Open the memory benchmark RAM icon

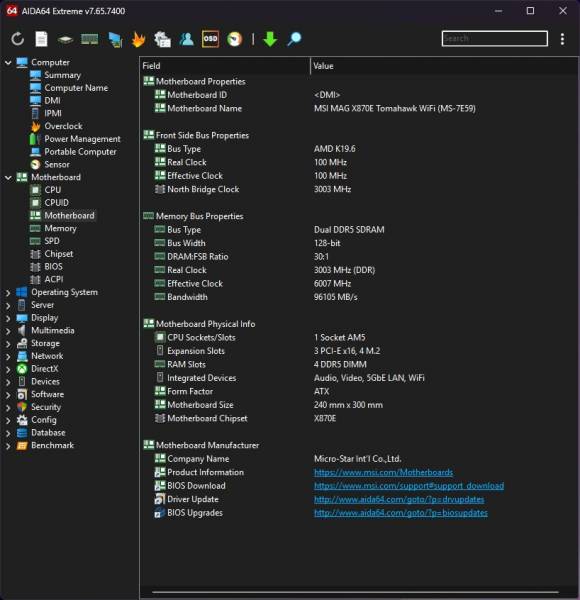90,39
